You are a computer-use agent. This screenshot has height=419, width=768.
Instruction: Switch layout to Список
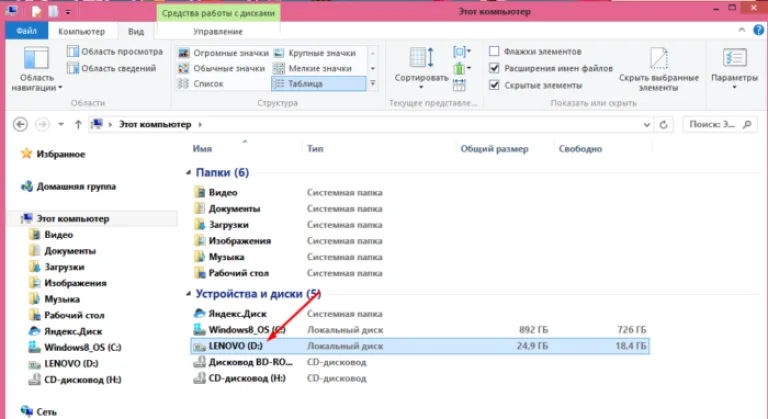coord(201,84)
